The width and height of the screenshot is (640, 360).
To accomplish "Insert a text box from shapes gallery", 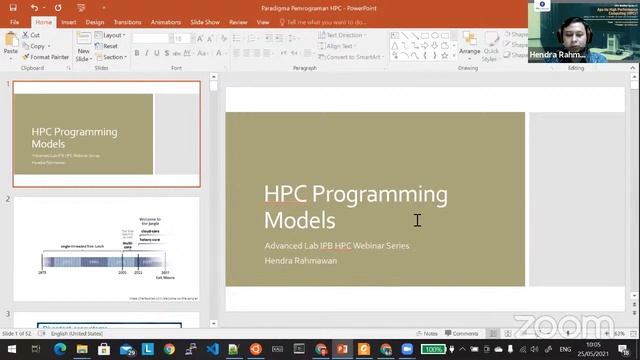I will tap(395, 36).
